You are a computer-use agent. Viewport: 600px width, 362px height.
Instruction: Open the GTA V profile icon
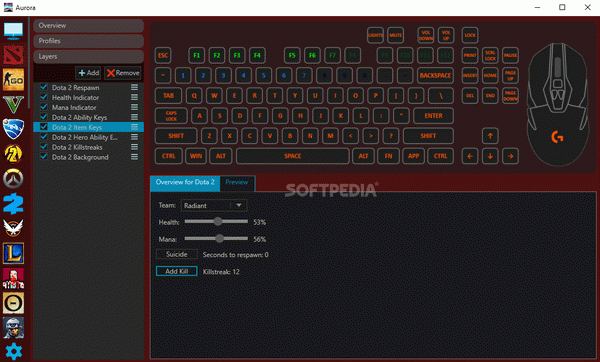13,104
